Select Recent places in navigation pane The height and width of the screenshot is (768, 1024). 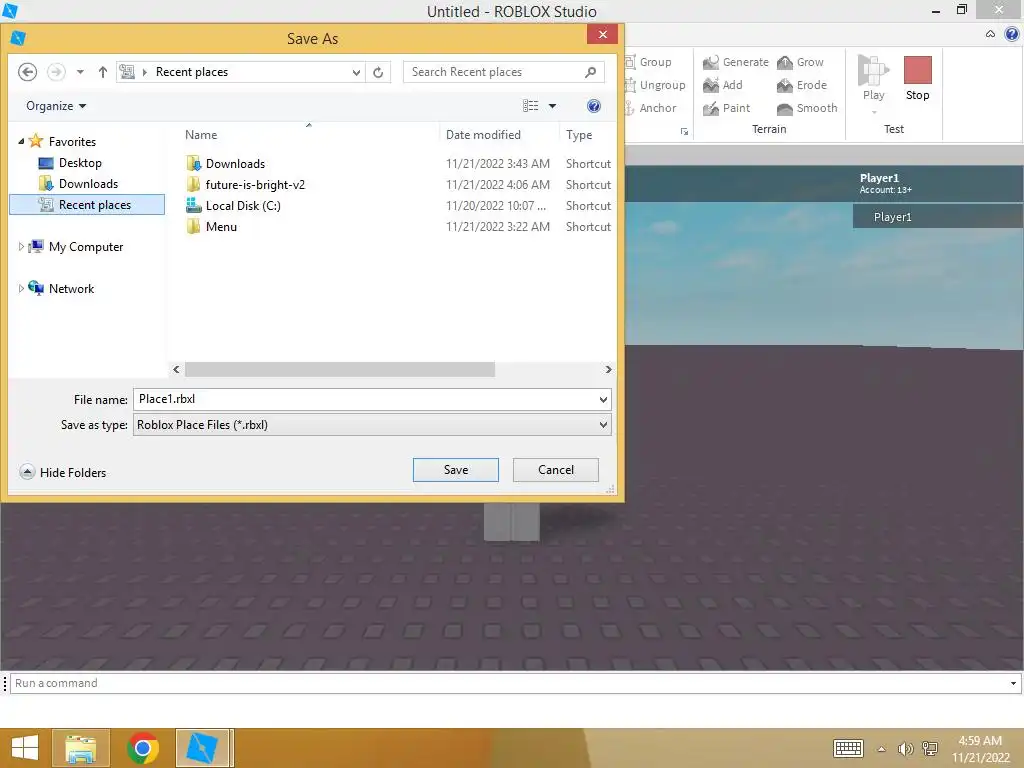[x=87, y=204]
